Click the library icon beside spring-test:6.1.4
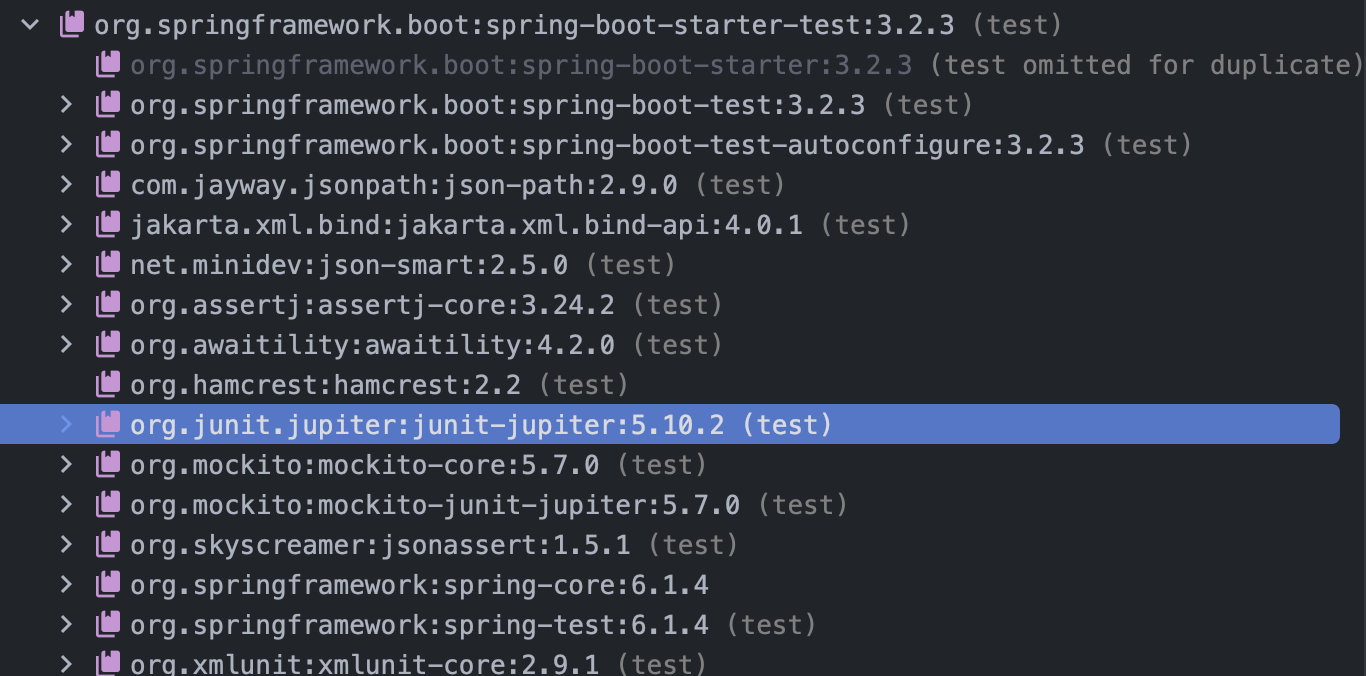The height and width of the screenshot is (676, 1366). [108, 625]
